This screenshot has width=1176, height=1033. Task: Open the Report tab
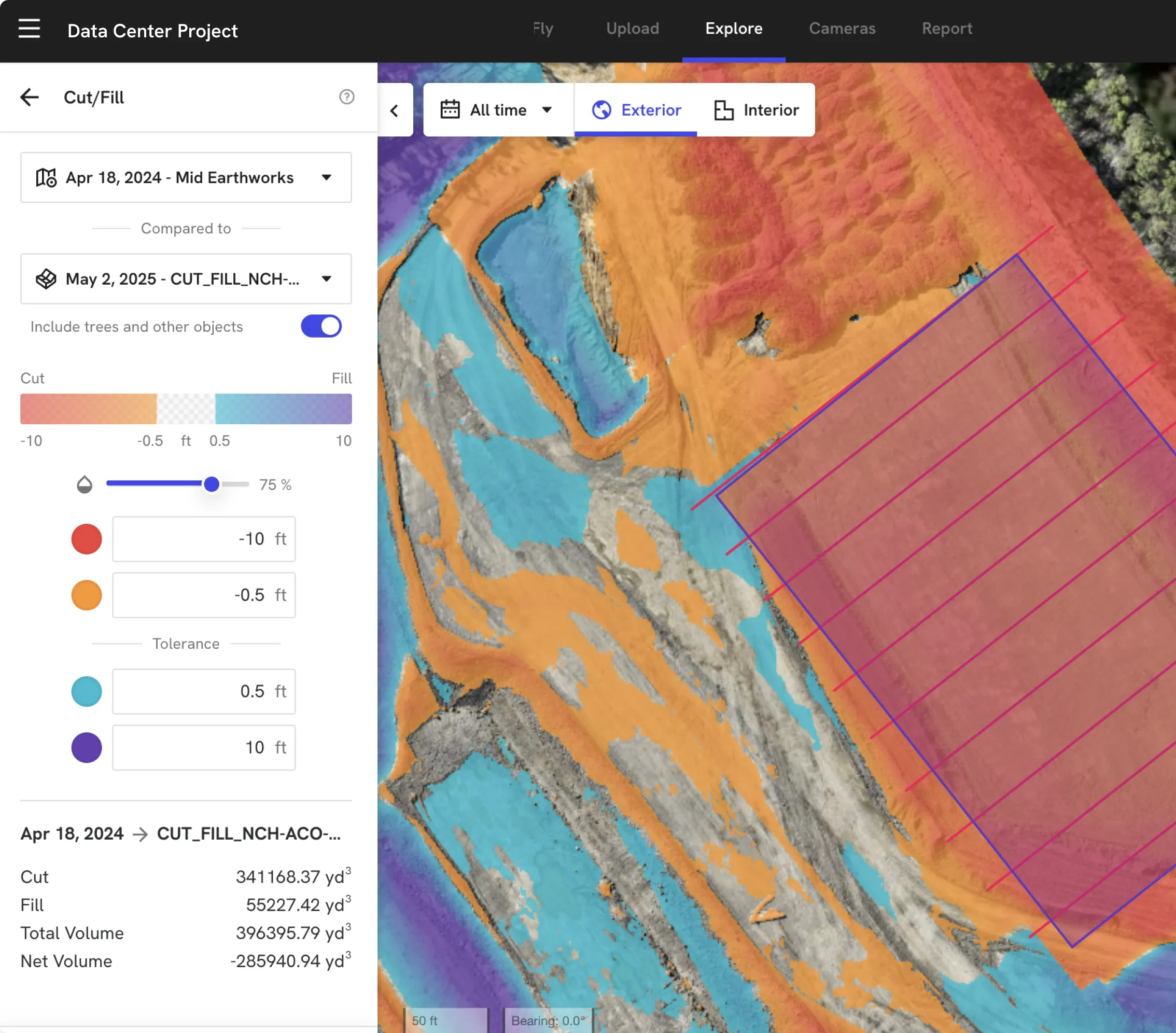946,29
